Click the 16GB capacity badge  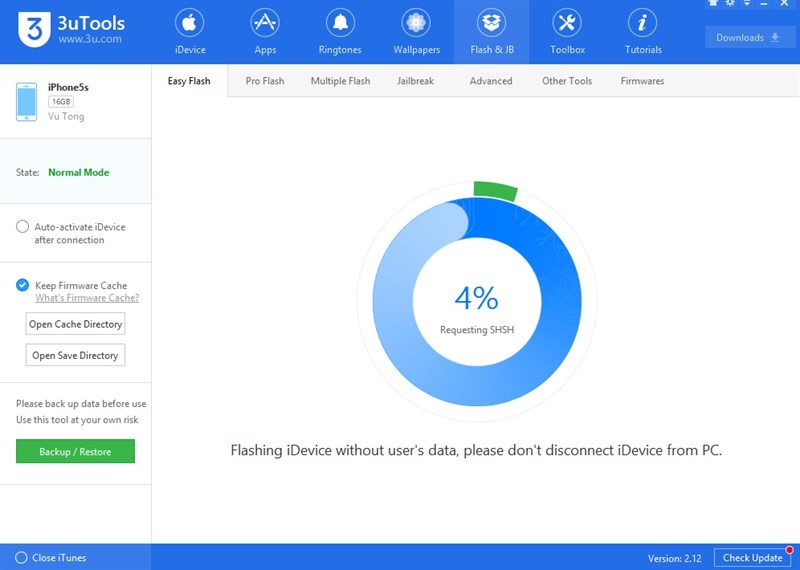(x=61, y=102)
